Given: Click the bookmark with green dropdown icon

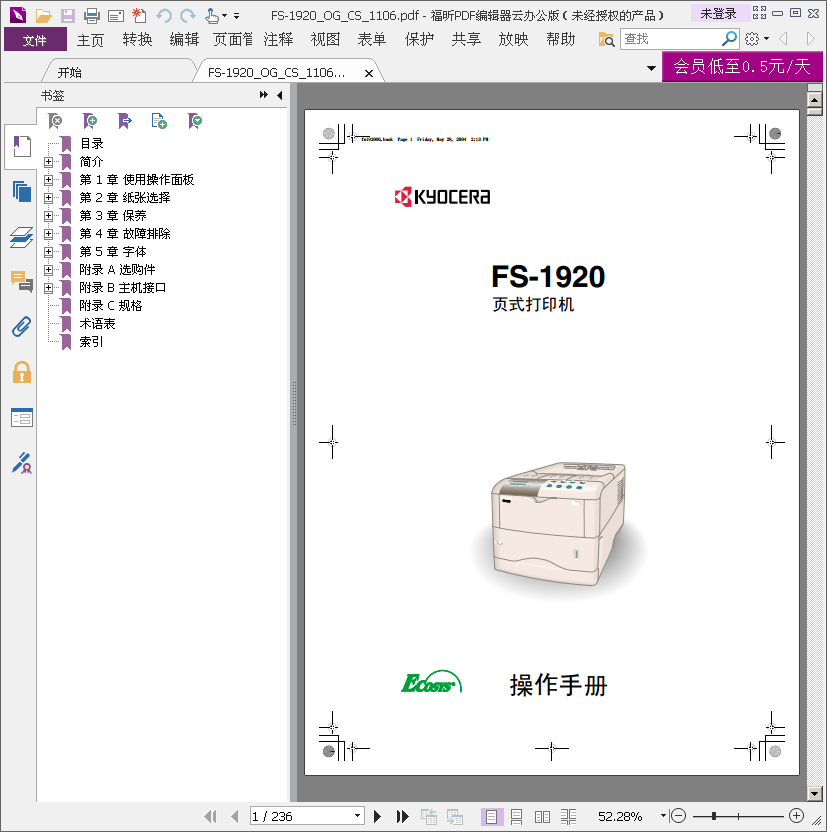Looking at the screenshot, I should pos(195,121).
